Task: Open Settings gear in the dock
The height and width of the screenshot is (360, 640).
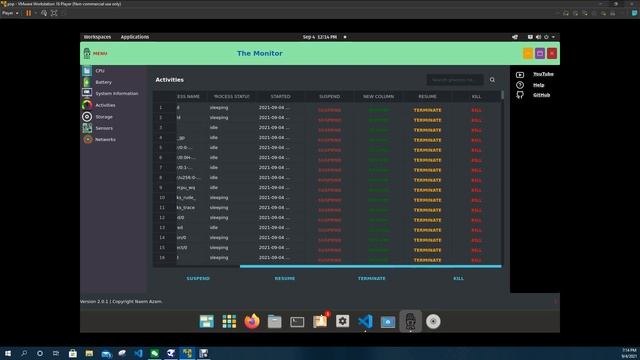Action: click(x=342, y=321)
